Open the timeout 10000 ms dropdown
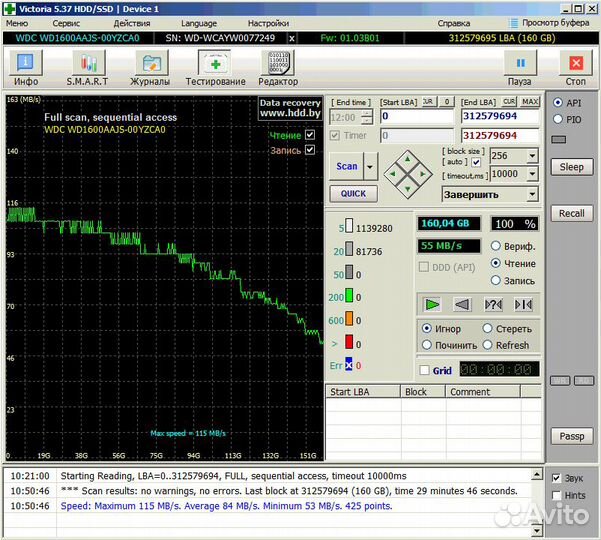 530,173
